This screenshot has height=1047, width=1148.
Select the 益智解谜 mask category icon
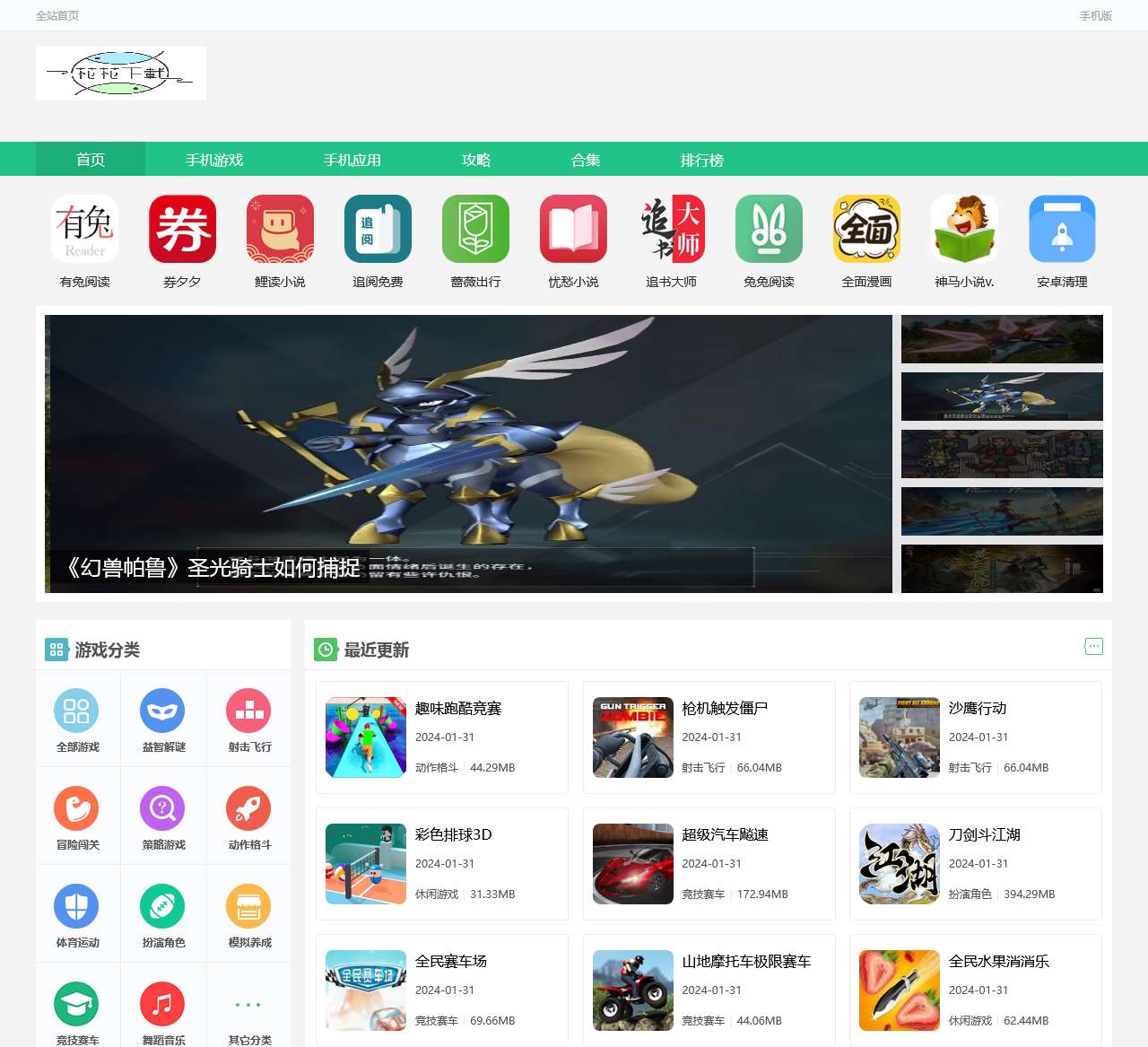(162, 711)
